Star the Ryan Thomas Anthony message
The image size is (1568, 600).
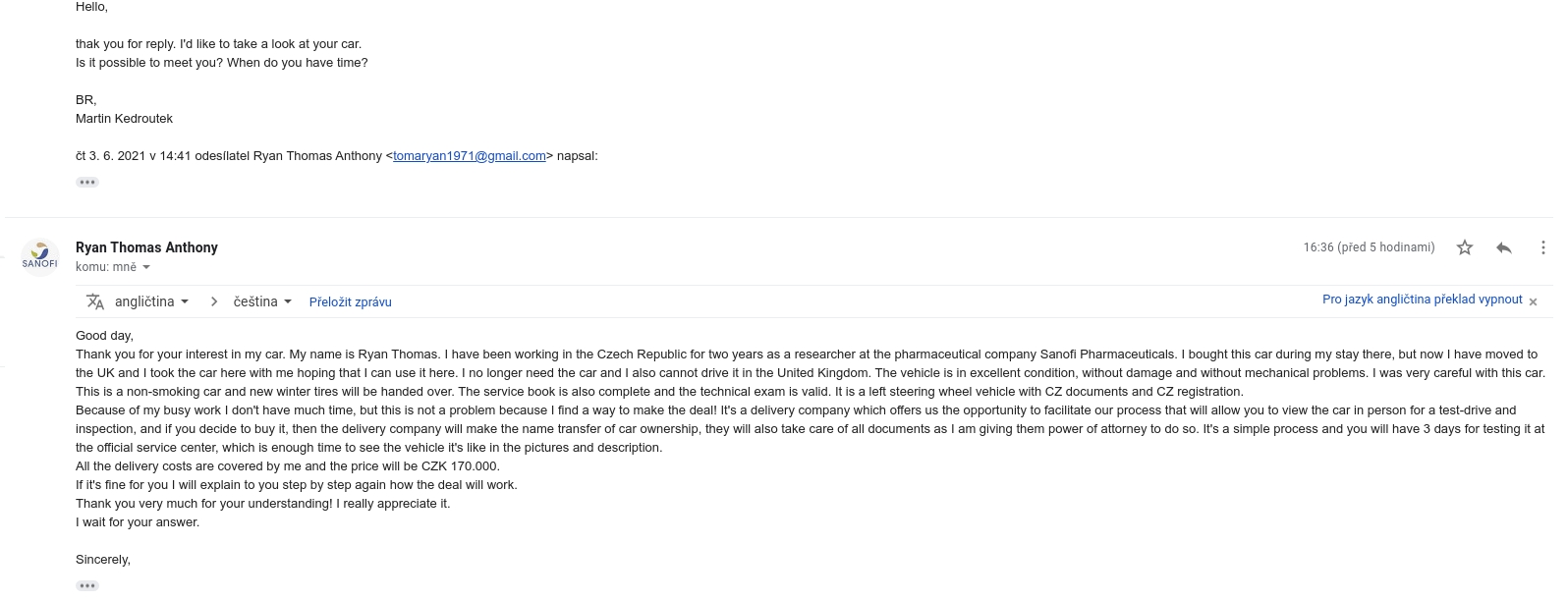pos(1465,247)
